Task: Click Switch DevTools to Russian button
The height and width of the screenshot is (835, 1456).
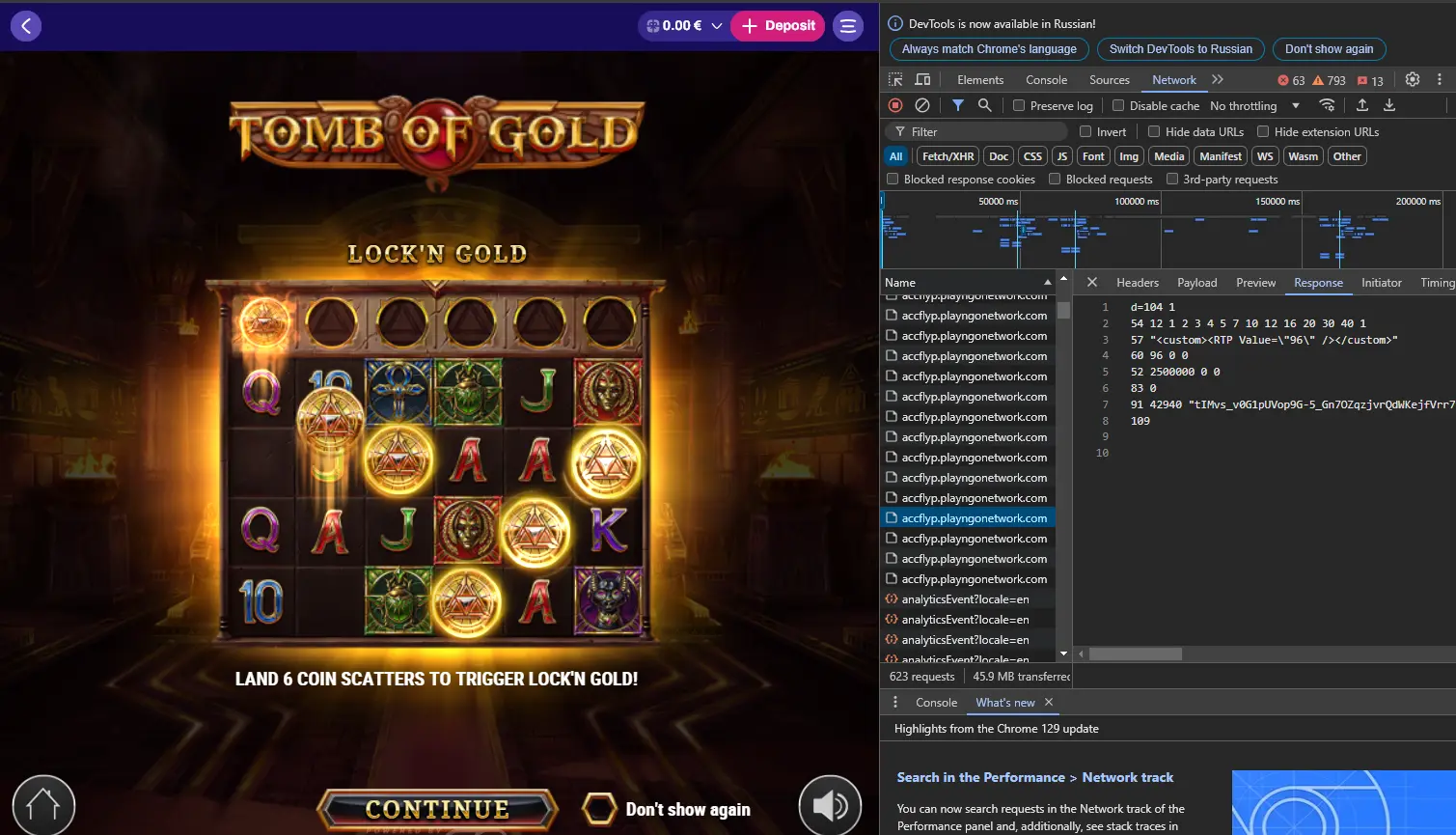Action: point(1181,49)
